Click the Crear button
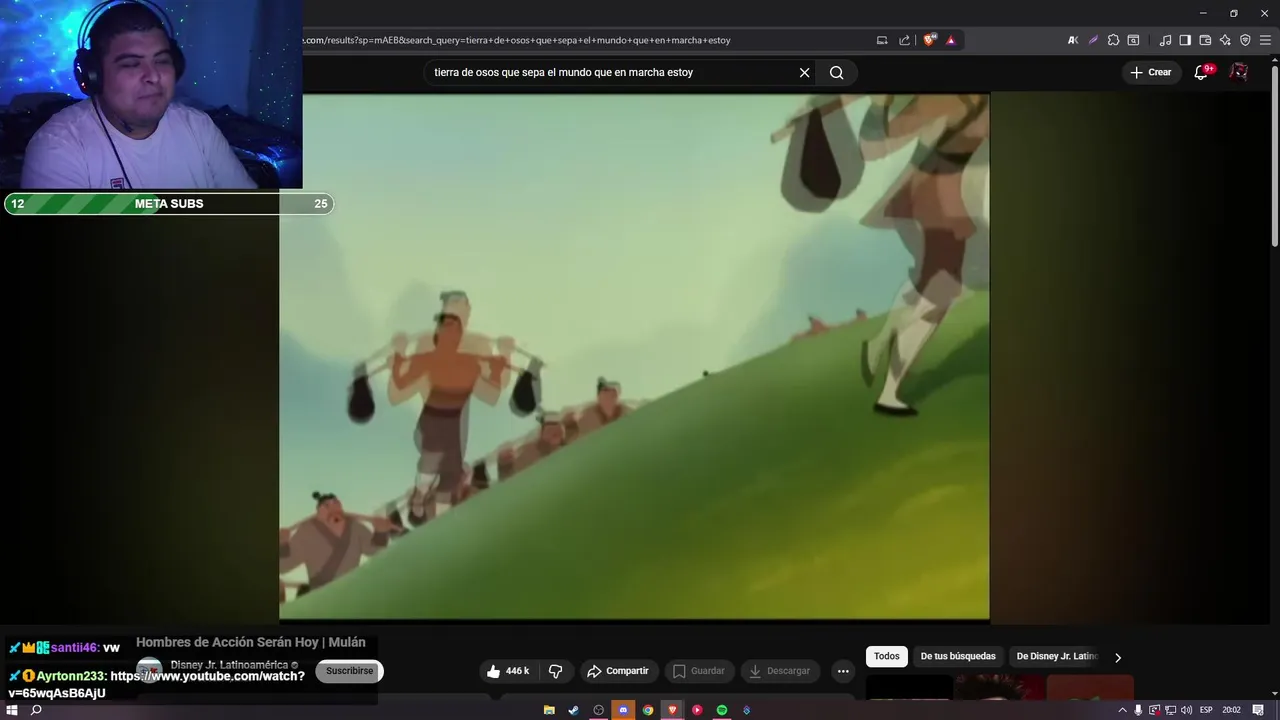This screenshot has height=720, width=1280. pyautogui.click(x=1151, y=72)
